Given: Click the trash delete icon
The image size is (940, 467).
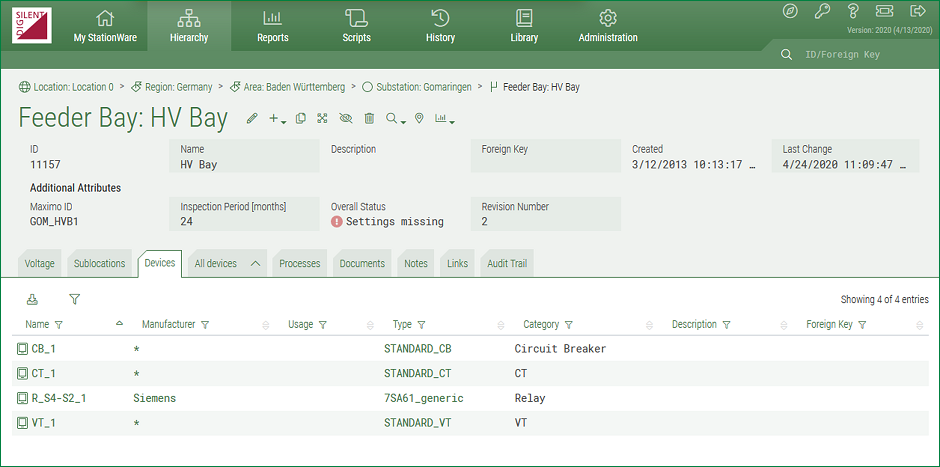Looking at the screenshot, I should point(369,119).
